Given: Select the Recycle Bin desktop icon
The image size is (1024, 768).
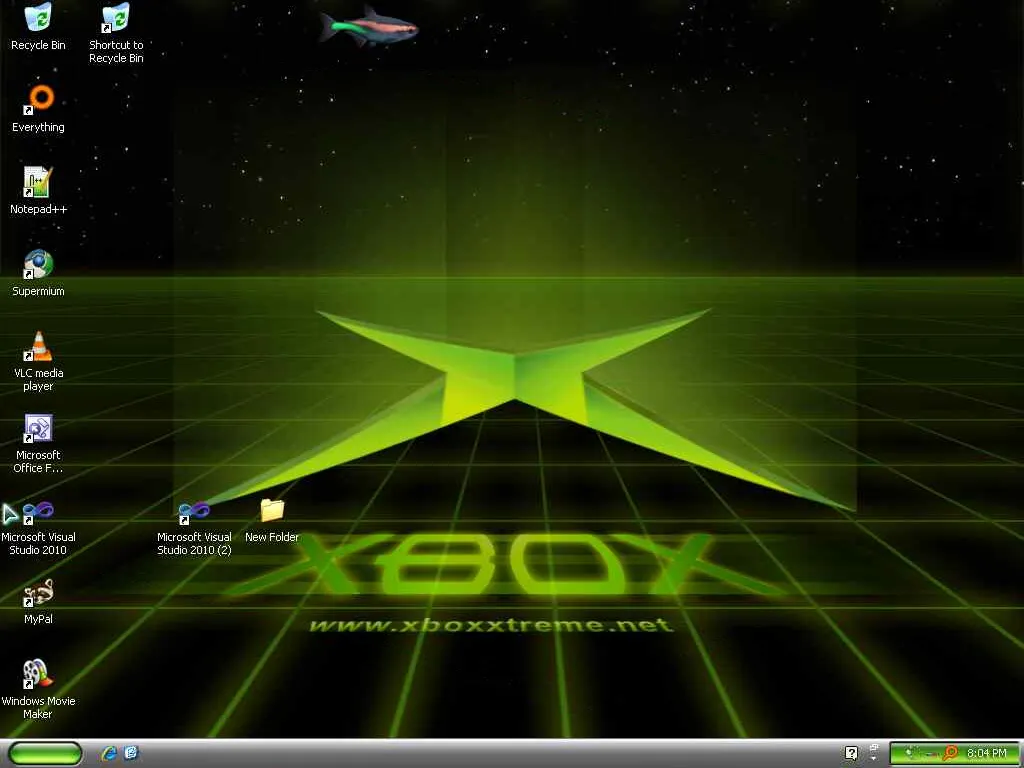Looking at the screenshot, I should coord(38,27).
